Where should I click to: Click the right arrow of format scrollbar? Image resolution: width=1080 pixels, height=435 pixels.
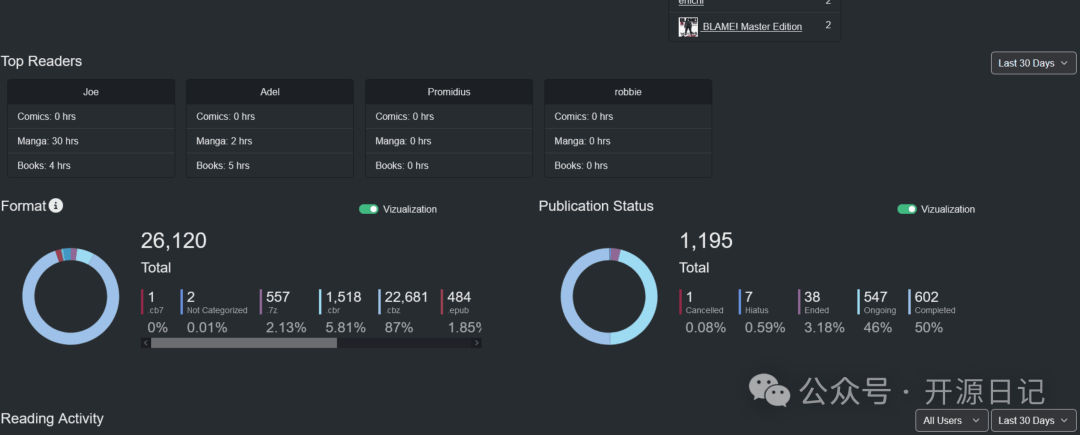pos(476,343)
